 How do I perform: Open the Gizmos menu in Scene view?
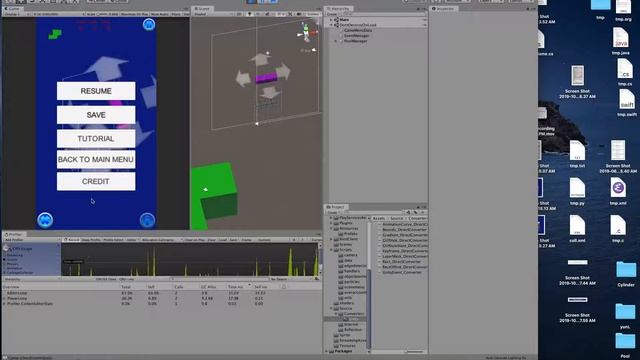[312, 14]
